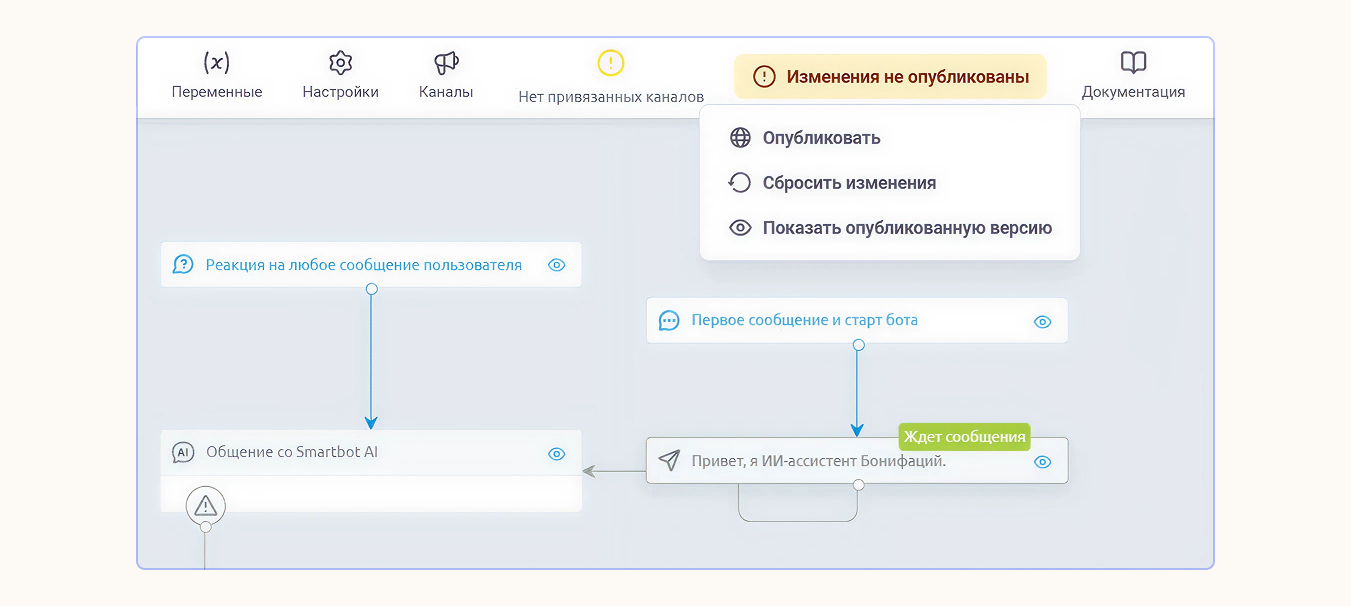This screenshot has height=606, width=1351.
Task: Click the paper plane icon on Привет block
Action: pos(669,461)
